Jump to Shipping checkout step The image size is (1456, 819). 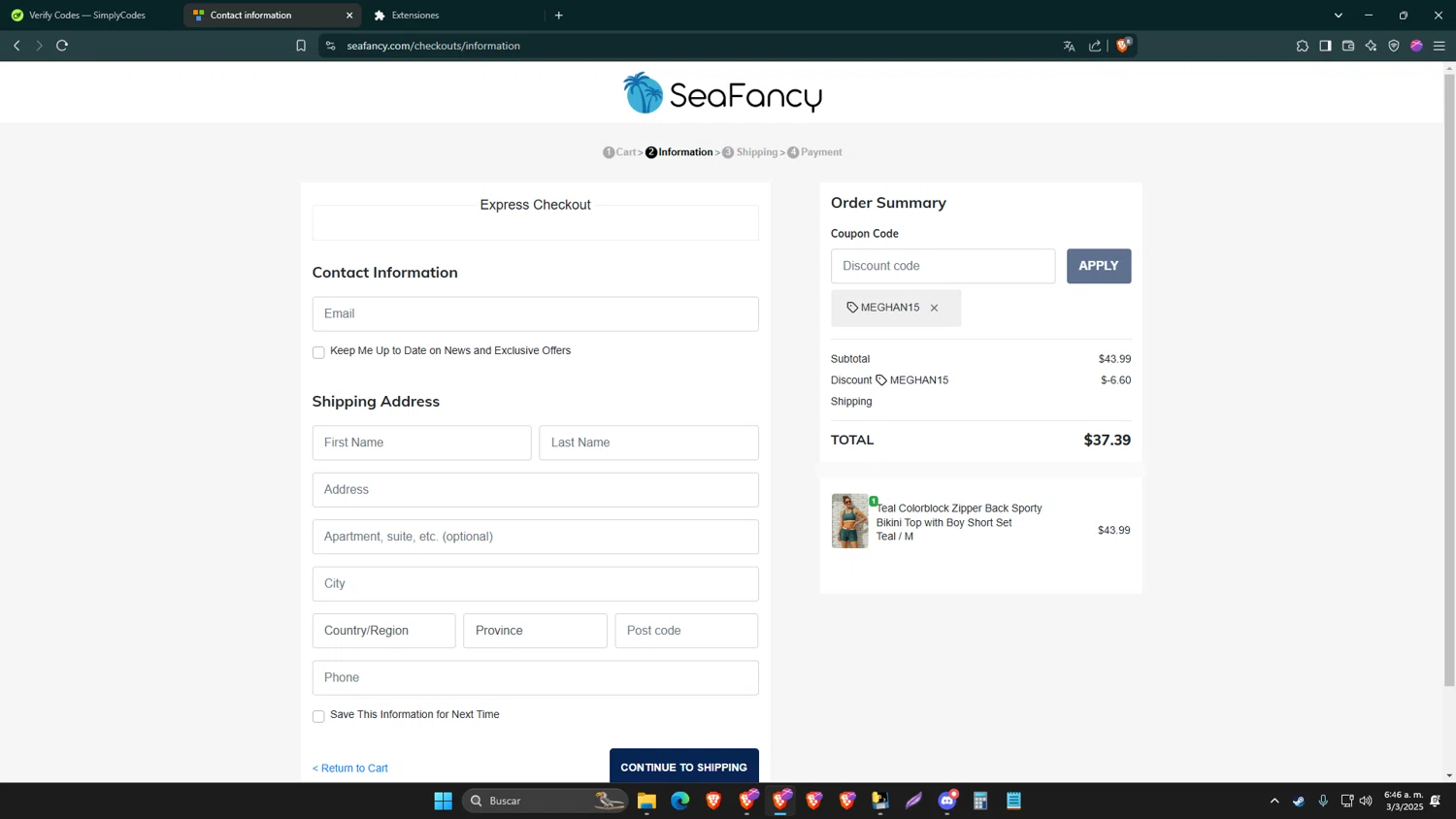pyautogui.click(x=750, y=152)
